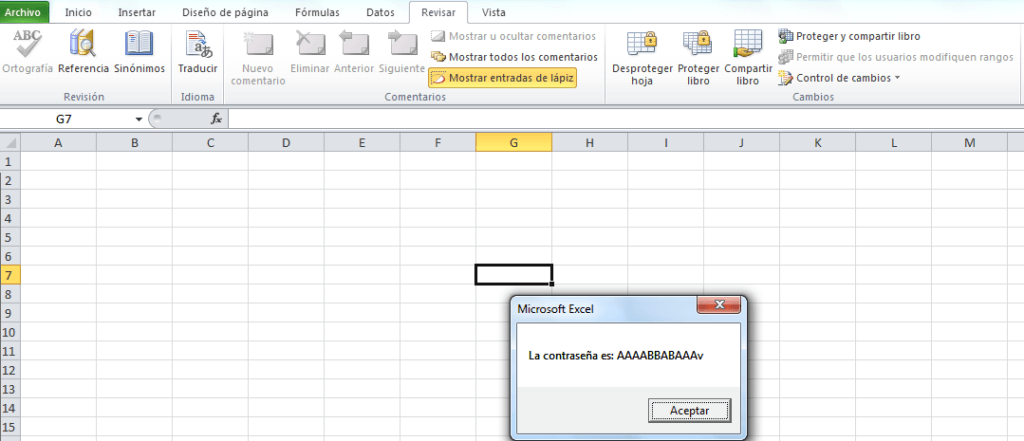Screen dimensions: 1024x441
Task: Switch to the Datos tab
Action: [x=380, y=12]
